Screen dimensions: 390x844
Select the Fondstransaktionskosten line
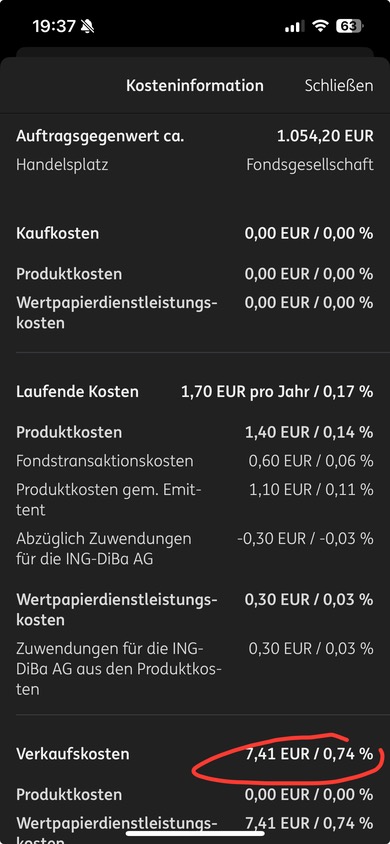(195, 461)
